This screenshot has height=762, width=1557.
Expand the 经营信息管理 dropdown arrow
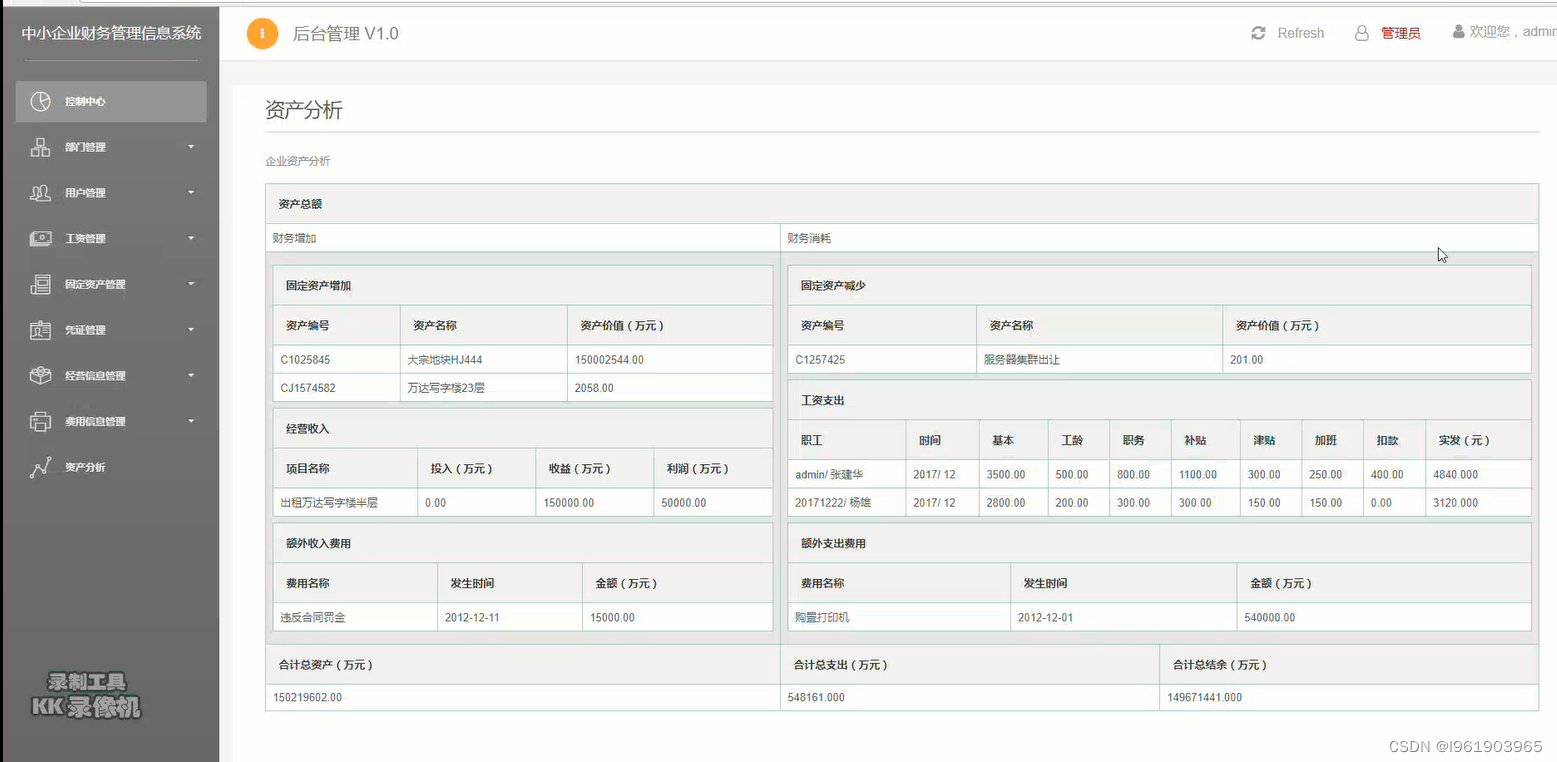pos(191,376)
